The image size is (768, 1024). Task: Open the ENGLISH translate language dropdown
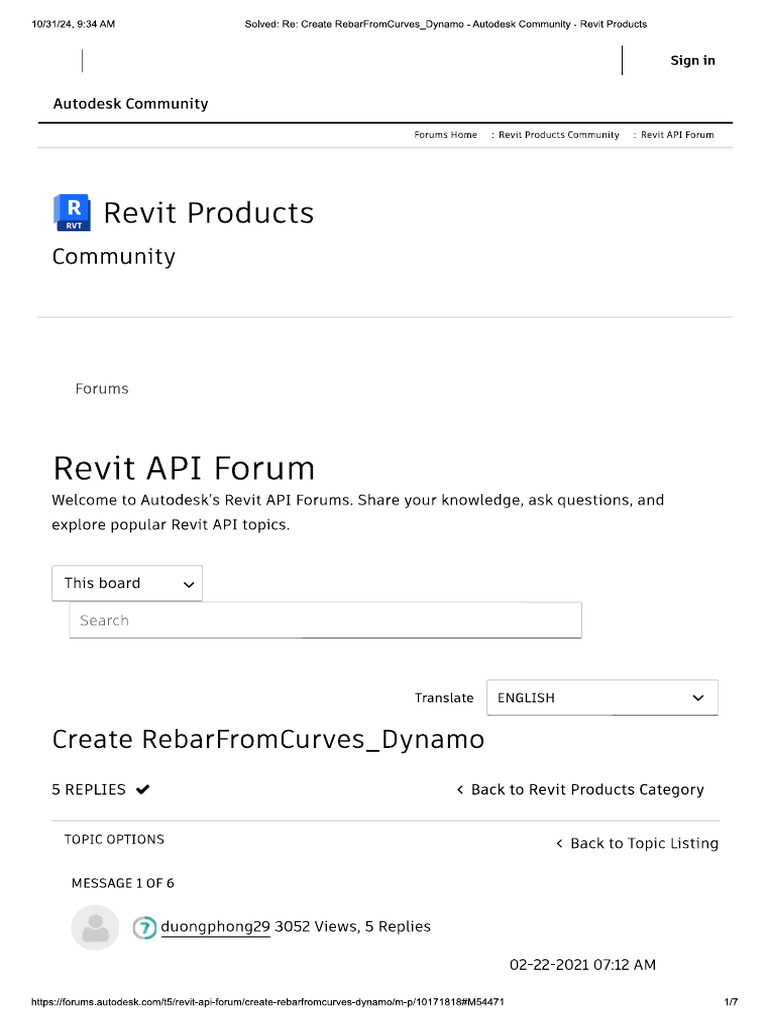pyautogui.click(x=602, y=697)
